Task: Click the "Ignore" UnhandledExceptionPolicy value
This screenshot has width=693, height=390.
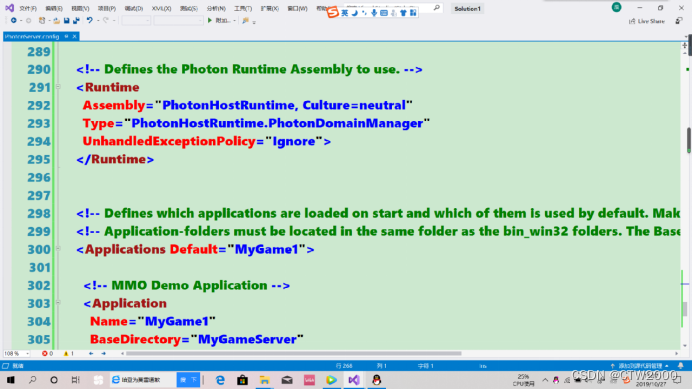Action: tap(294, 141)
